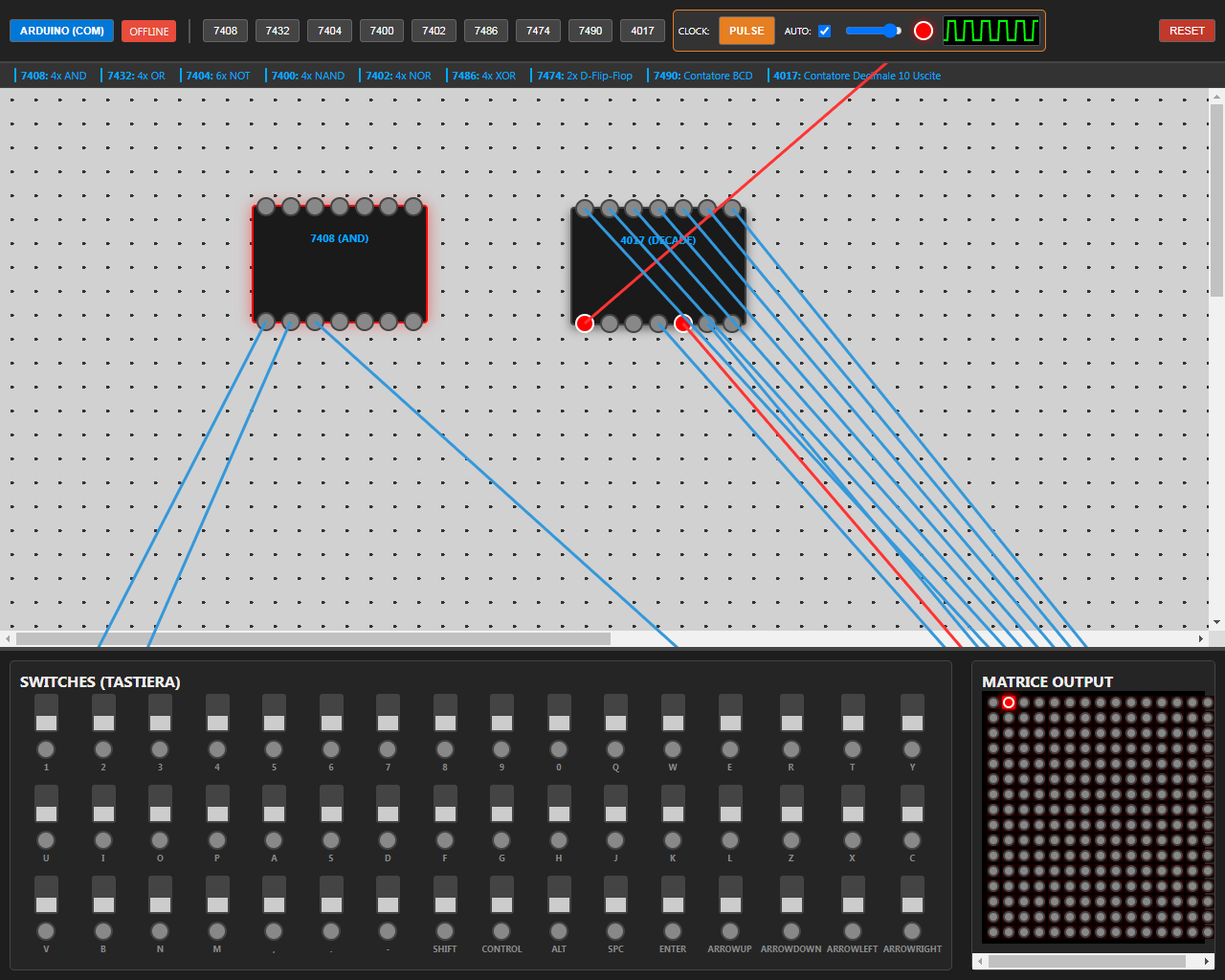Image resolution: width=1225 pixels, height=980 pixels.
Task: Click the canvas vertical scroll-down arrow
Action: pyautogui.click(x=1216, y=623)
